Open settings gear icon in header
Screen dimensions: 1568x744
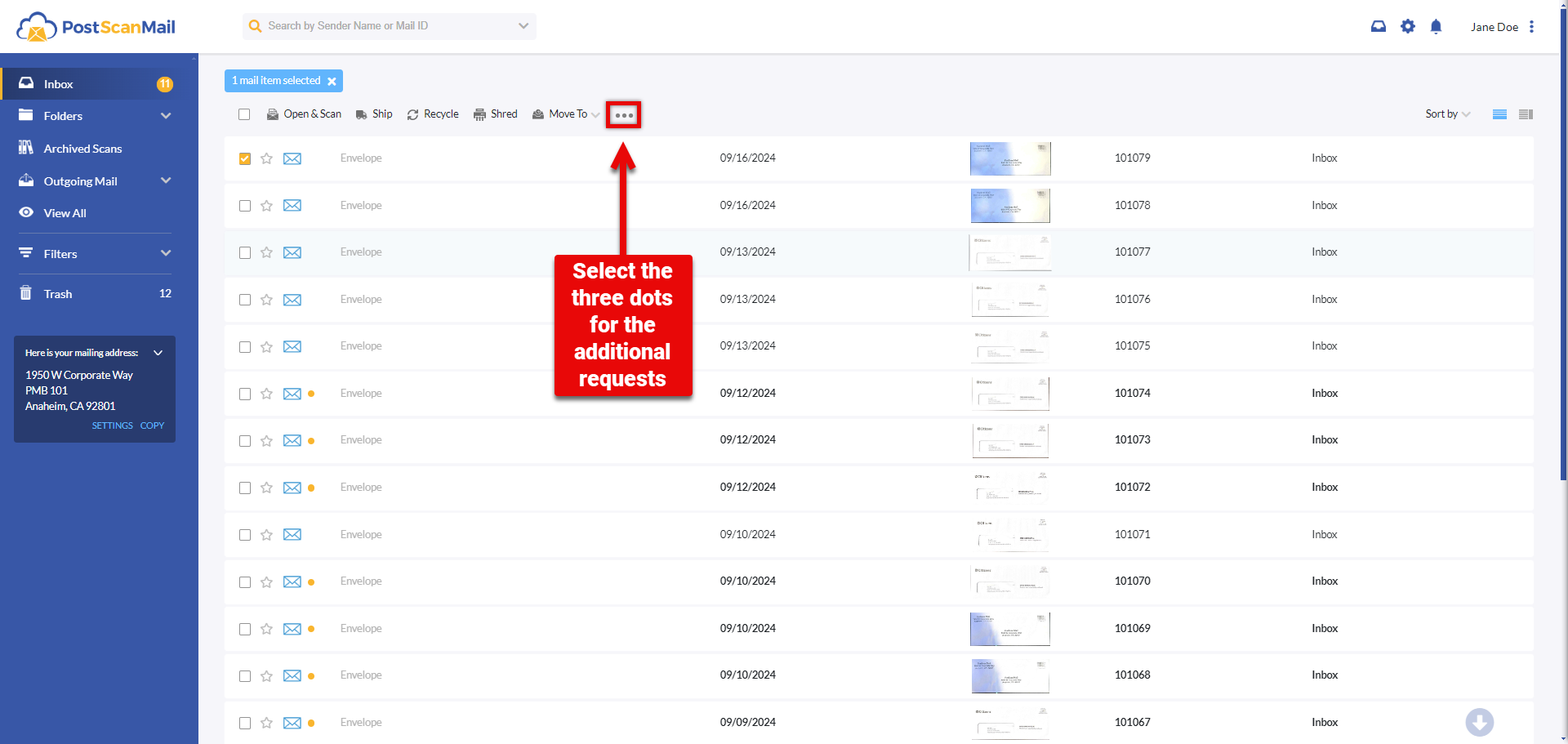(x=1408, y=26)
